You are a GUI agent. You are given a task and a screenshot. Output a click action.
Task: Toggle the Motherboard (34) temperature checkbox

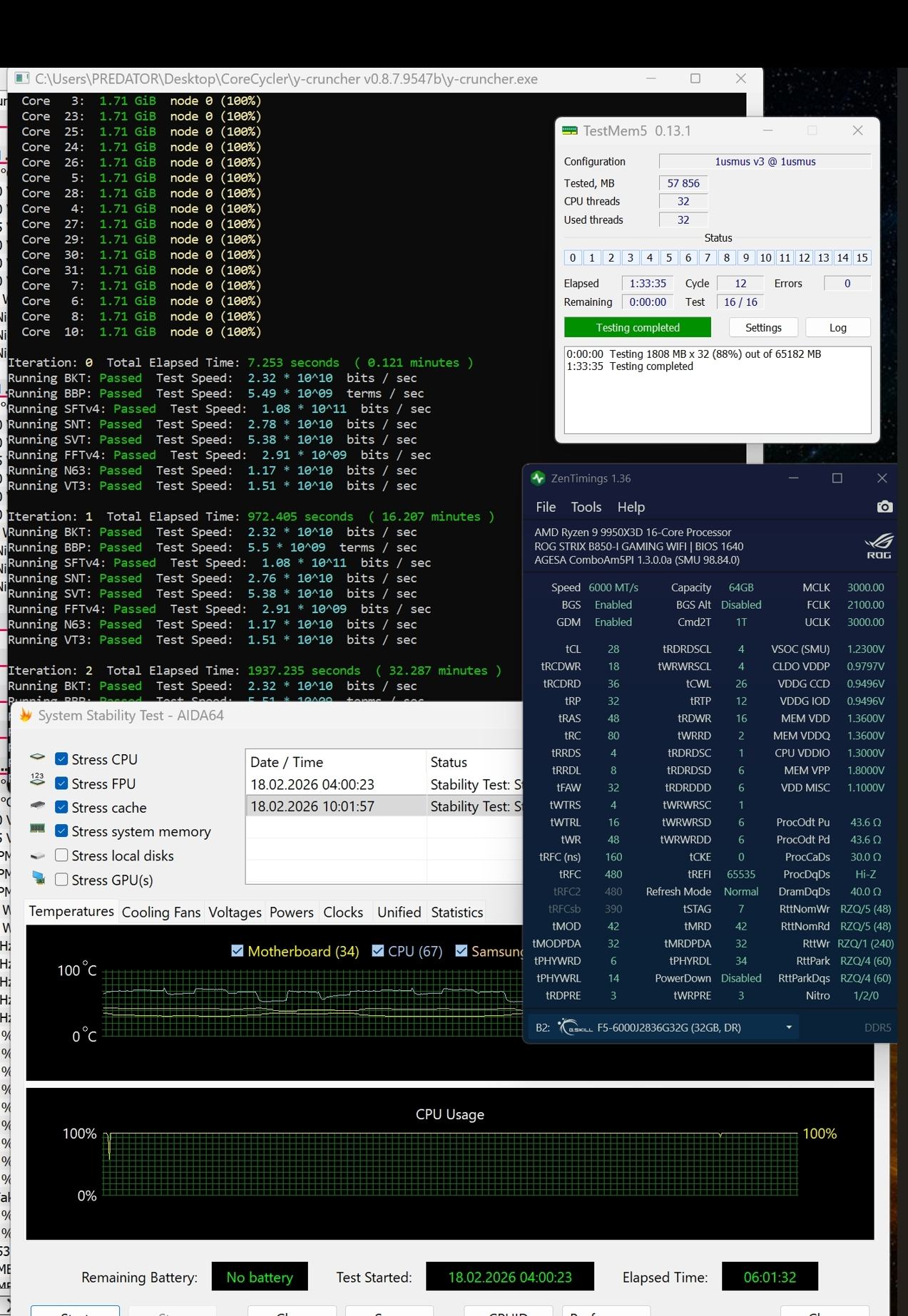(x=238, y=950)
